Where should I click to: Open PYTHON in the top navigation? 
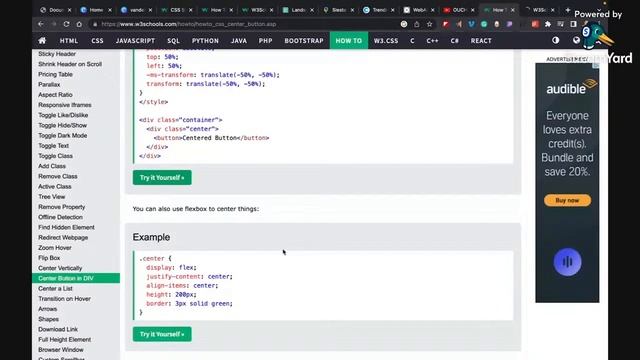[x=205, y=41]
